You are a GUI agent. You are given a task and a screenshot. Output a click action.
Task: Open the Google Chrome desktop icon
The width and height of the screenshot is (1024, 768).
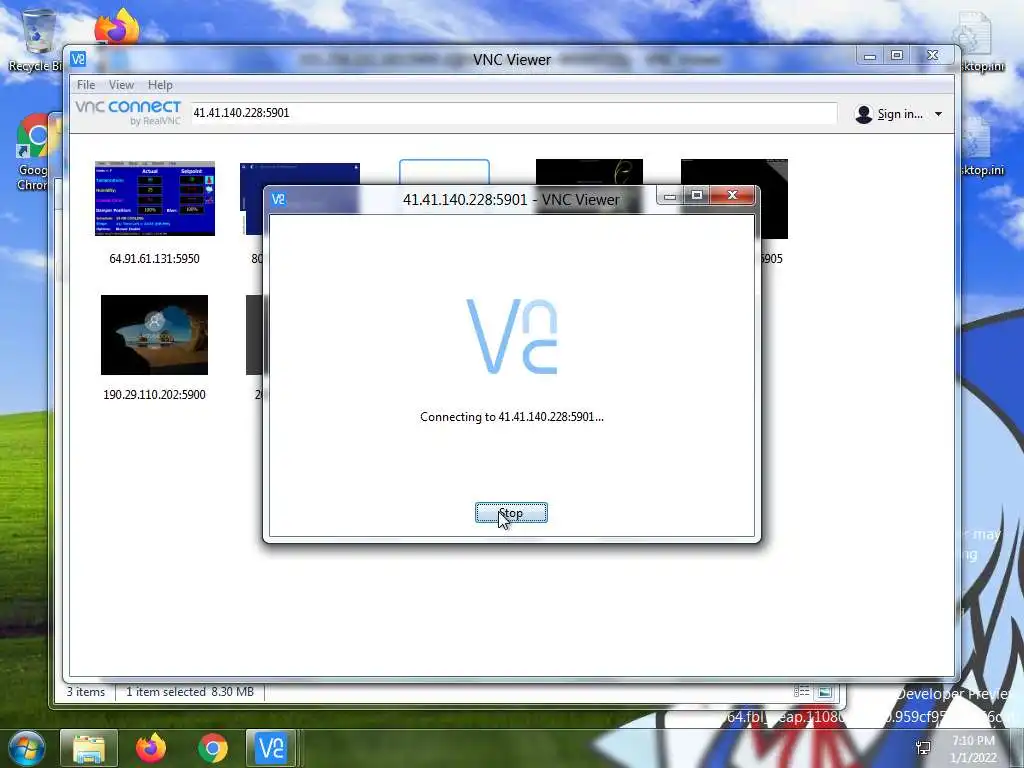pos(34,152)
